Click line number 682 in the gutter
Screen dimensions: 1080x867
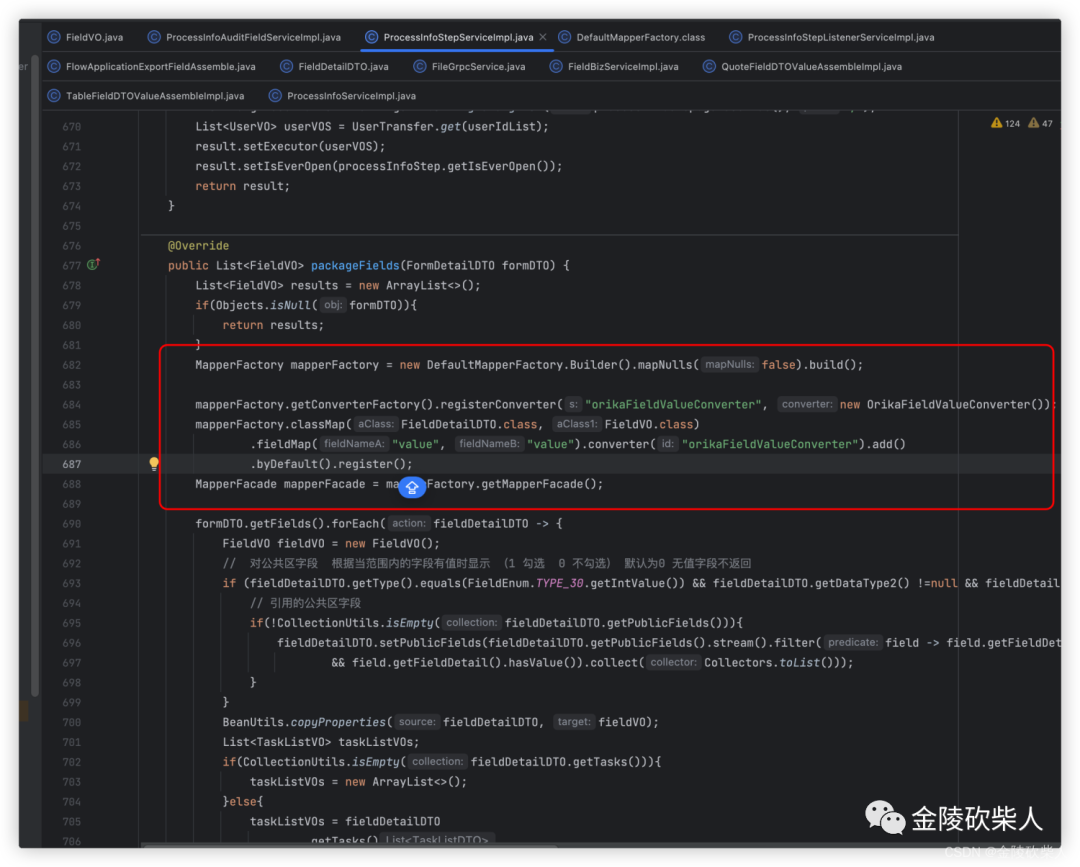[x=72, y=365]
